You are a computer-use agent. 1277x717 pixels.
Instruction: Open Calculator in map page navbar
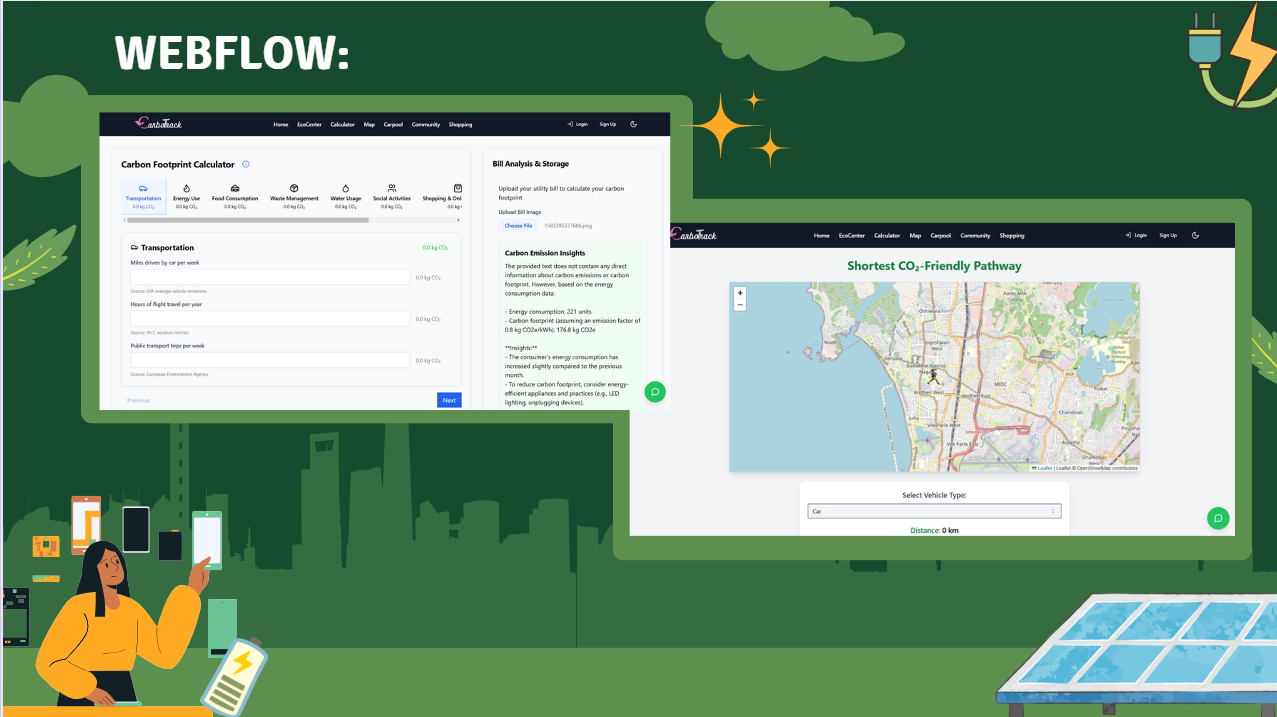(x=887, y=236)
